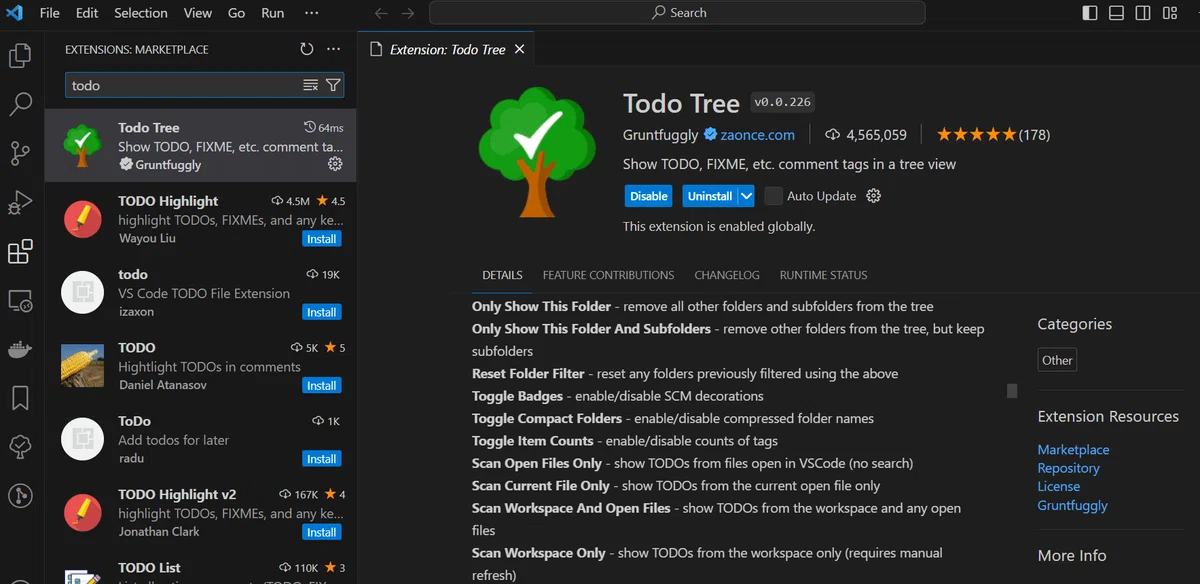Click the title bar Search box
Screen dimensions: 1200x584
(x=677, y=13)
